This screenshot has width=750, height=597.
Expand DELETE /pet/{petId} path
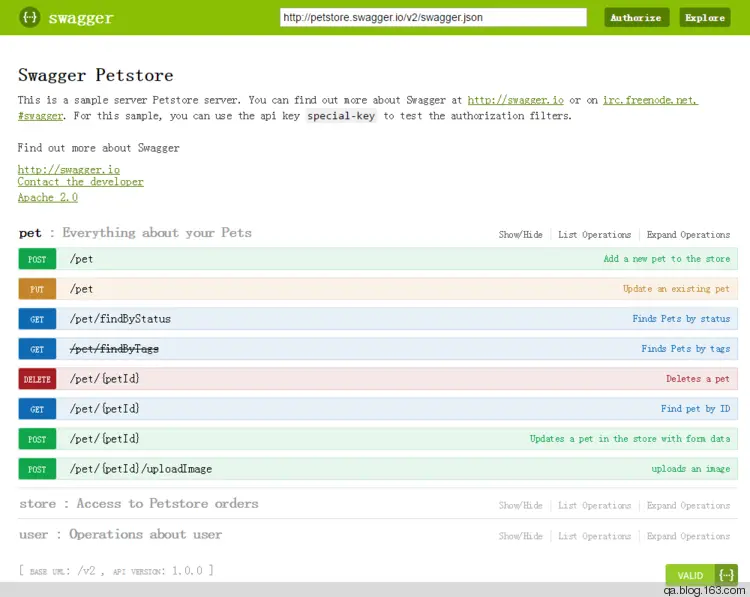coord(105,379)
